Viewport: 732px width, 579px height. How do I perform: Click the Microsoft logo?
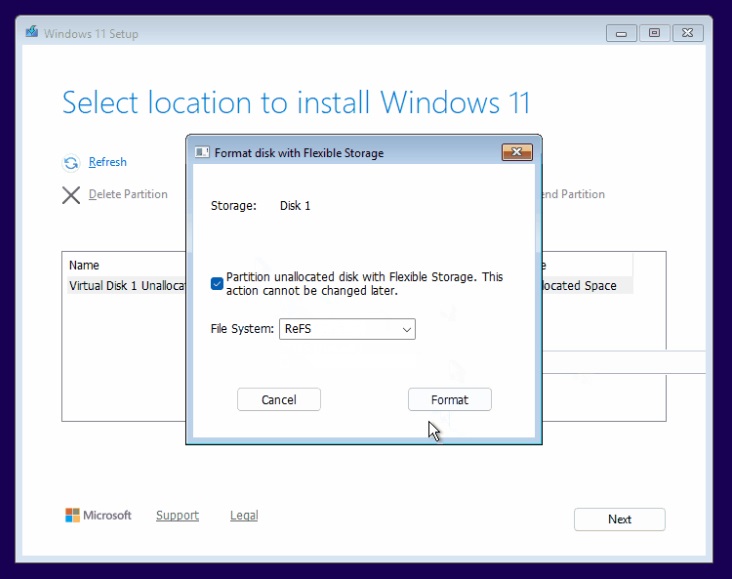point(72,515)
